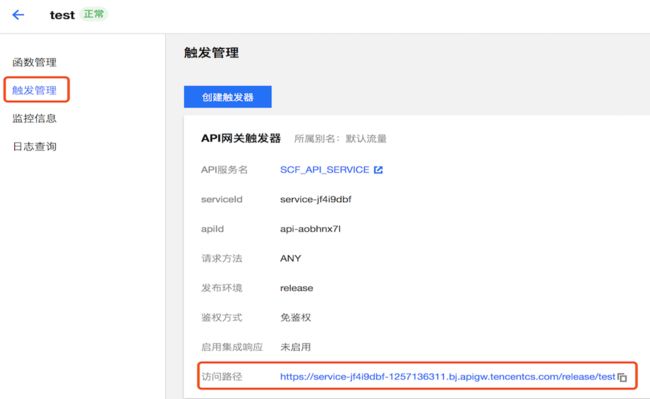
Task: Click the 默认流量 alias label
Action: pyautogui.click(x=366, y=138)
